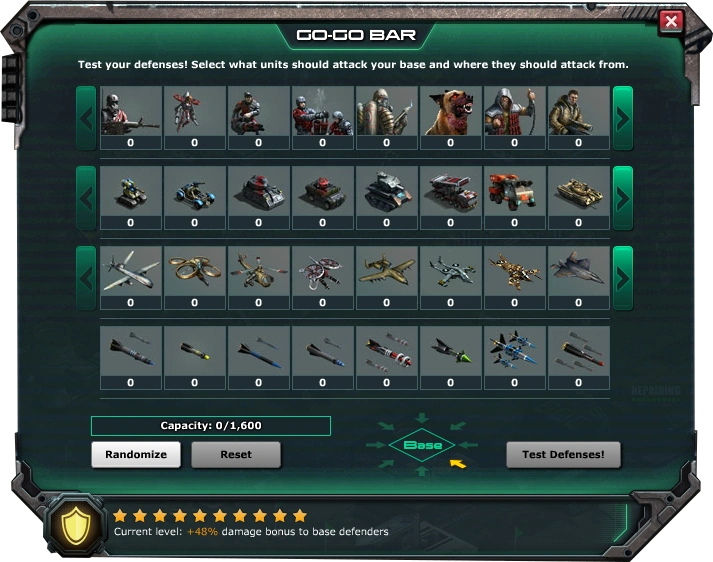Start the test with Test Defenses!
The height and width of the screenshot is (562, 713).
pos(563,454)
